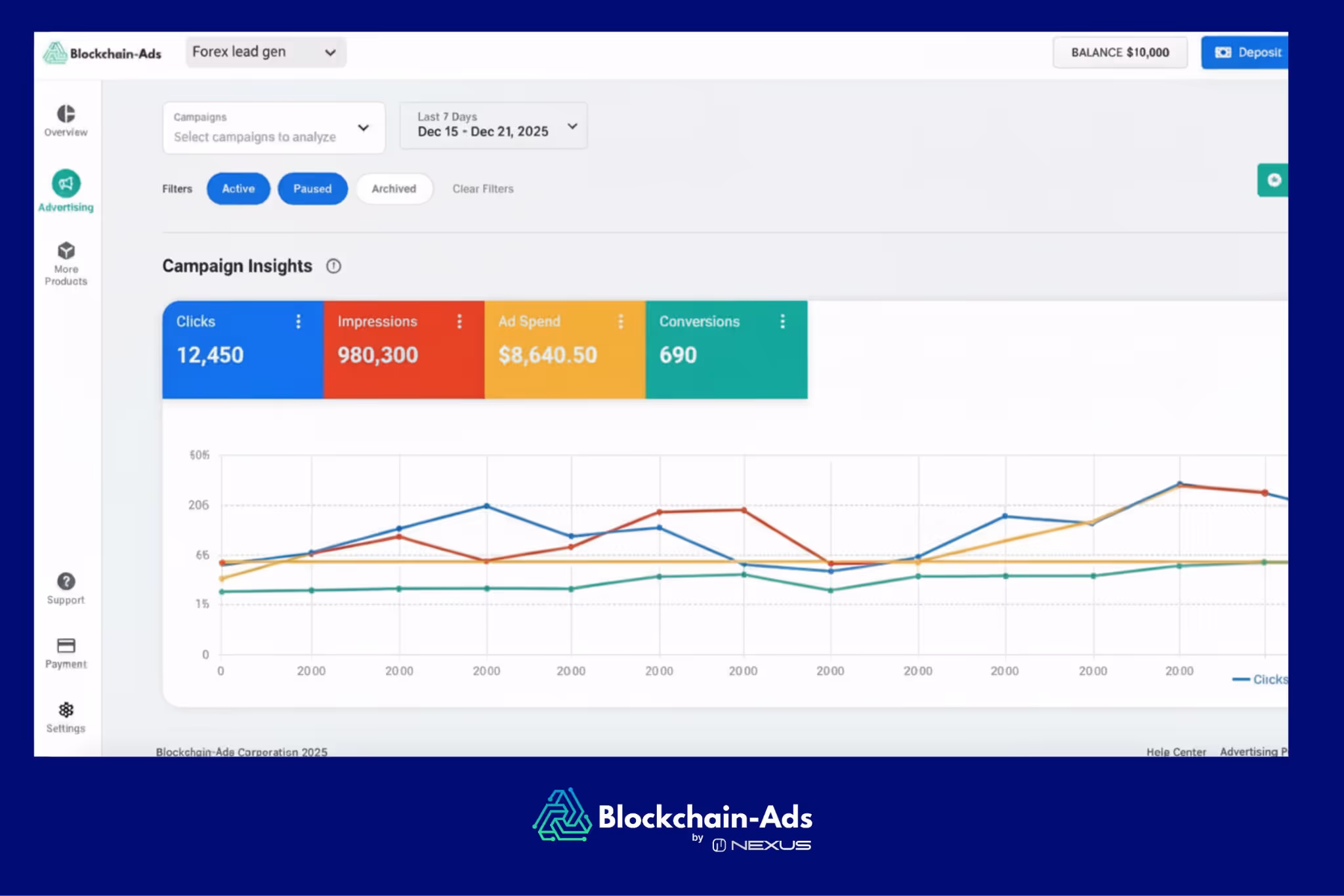Click the Clear Filters link
The image size is (1344, 896).
pyautogui.click(x=483, y=189)
